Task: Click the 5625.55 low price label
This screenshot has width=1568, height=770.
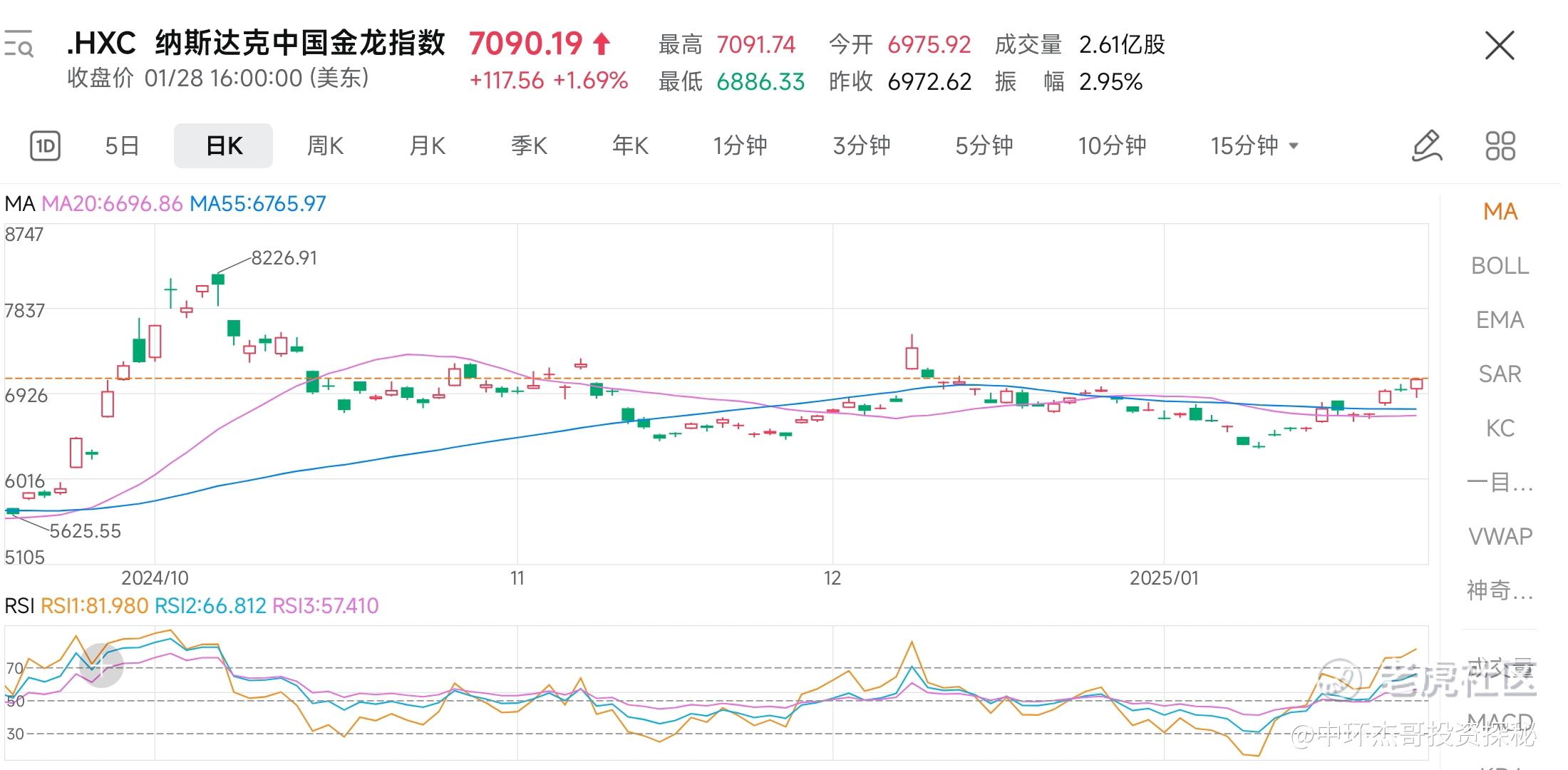Action: 86,531
